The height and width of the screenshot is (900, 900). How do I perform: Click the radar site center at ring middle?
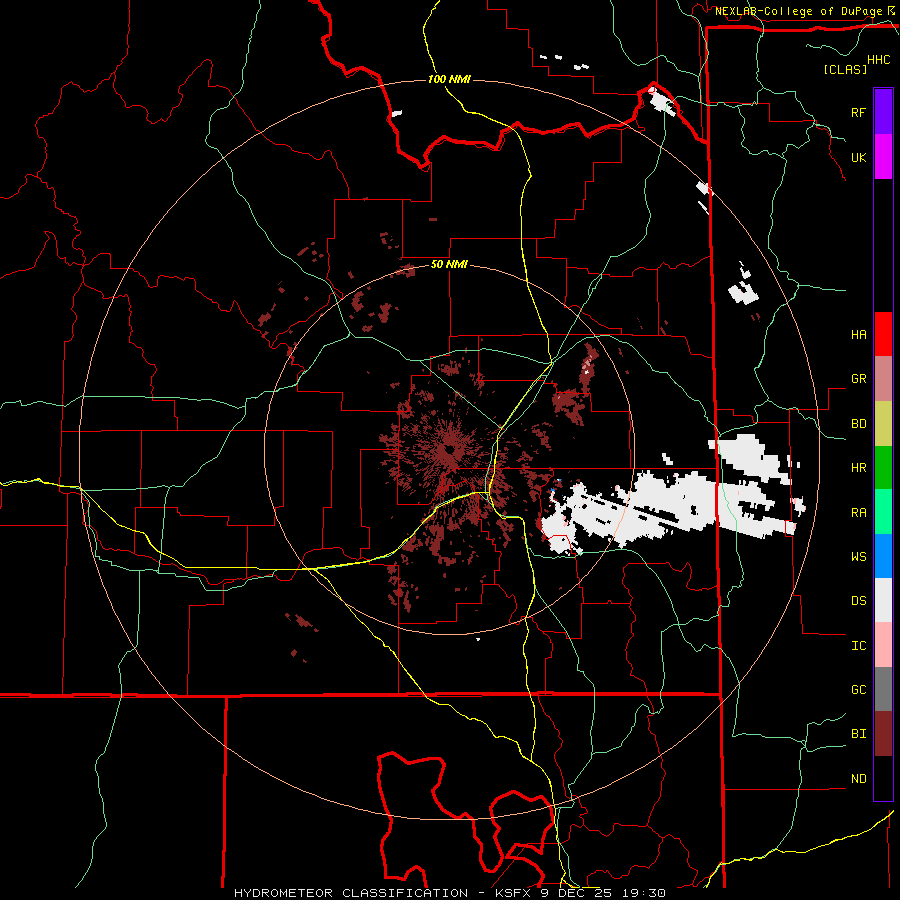point(449,449)
